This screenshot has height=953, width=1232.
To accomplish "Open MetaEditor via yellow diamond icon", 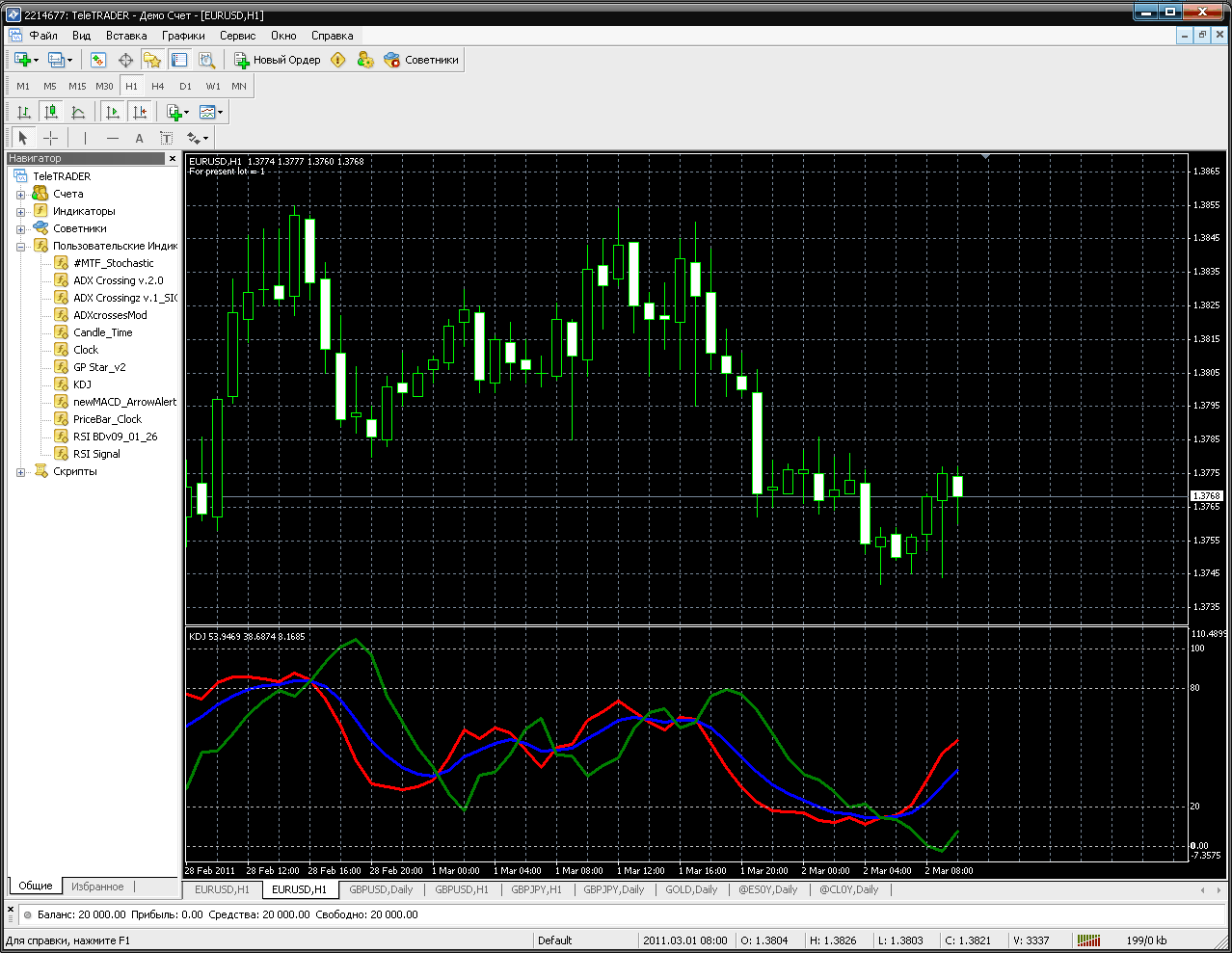I will [x=337, y=60].
